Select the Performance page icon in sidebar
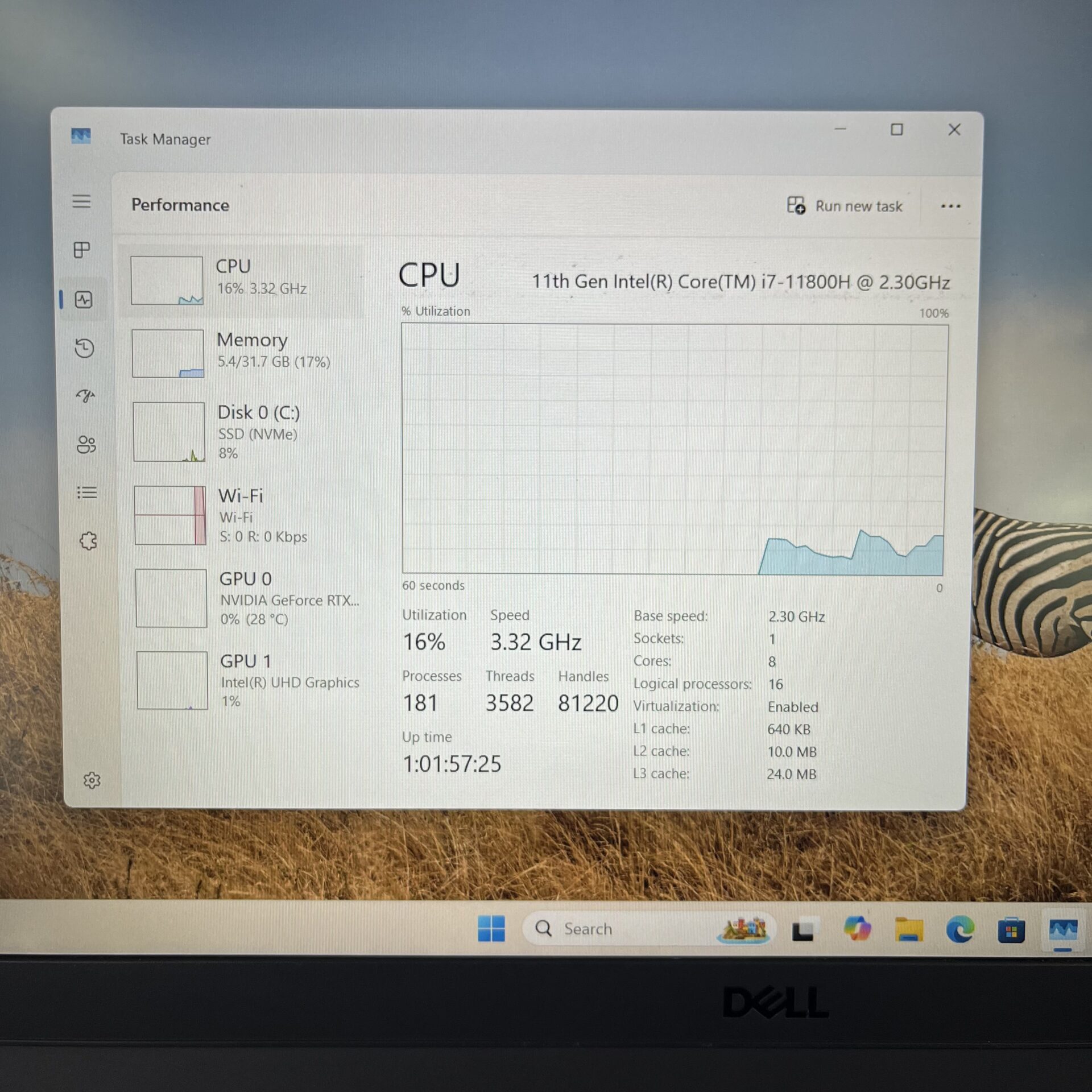Viewport: 1092px width, 1092px height. [84, 300]
